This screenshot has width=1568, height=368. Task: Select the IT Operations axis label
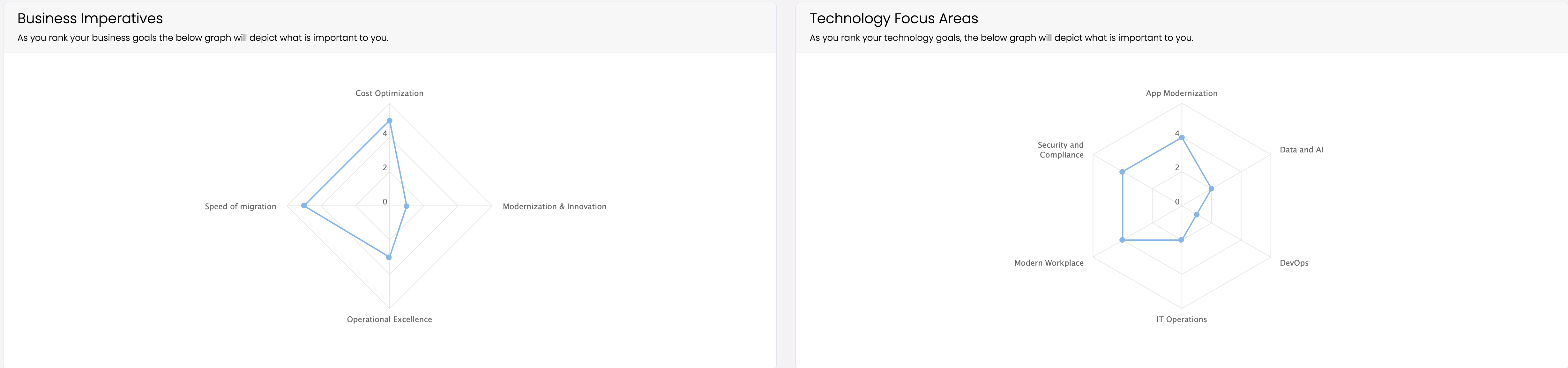click(x=1182, y=319)
